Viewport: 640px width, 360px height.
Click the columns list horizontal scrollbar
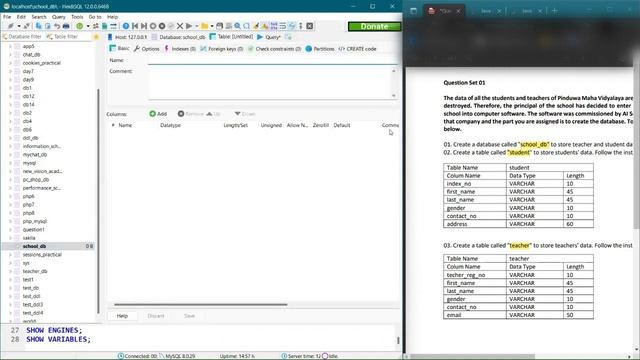(x=201, y=304)
